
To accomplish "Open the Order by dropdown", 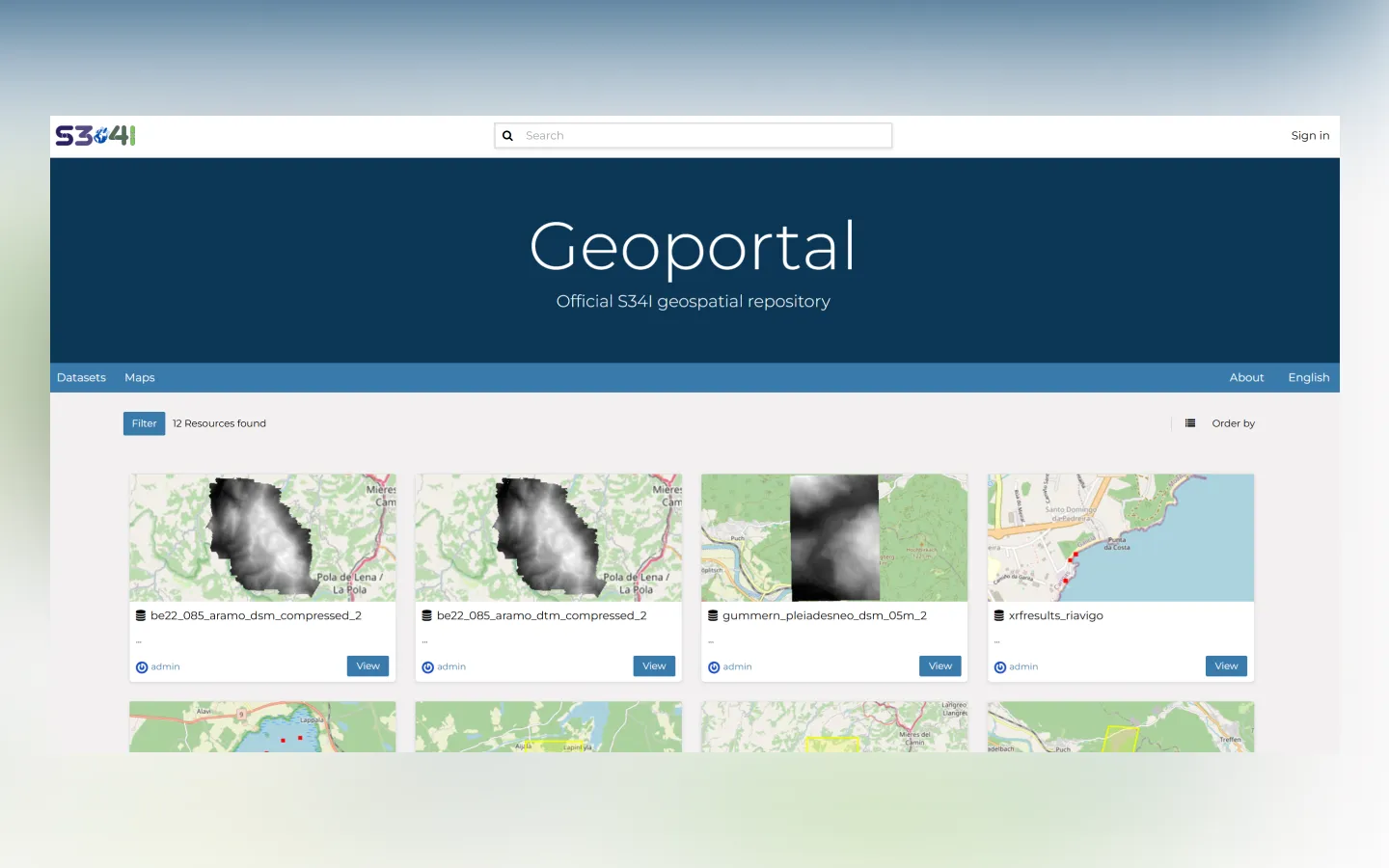I will [1233, 423].
